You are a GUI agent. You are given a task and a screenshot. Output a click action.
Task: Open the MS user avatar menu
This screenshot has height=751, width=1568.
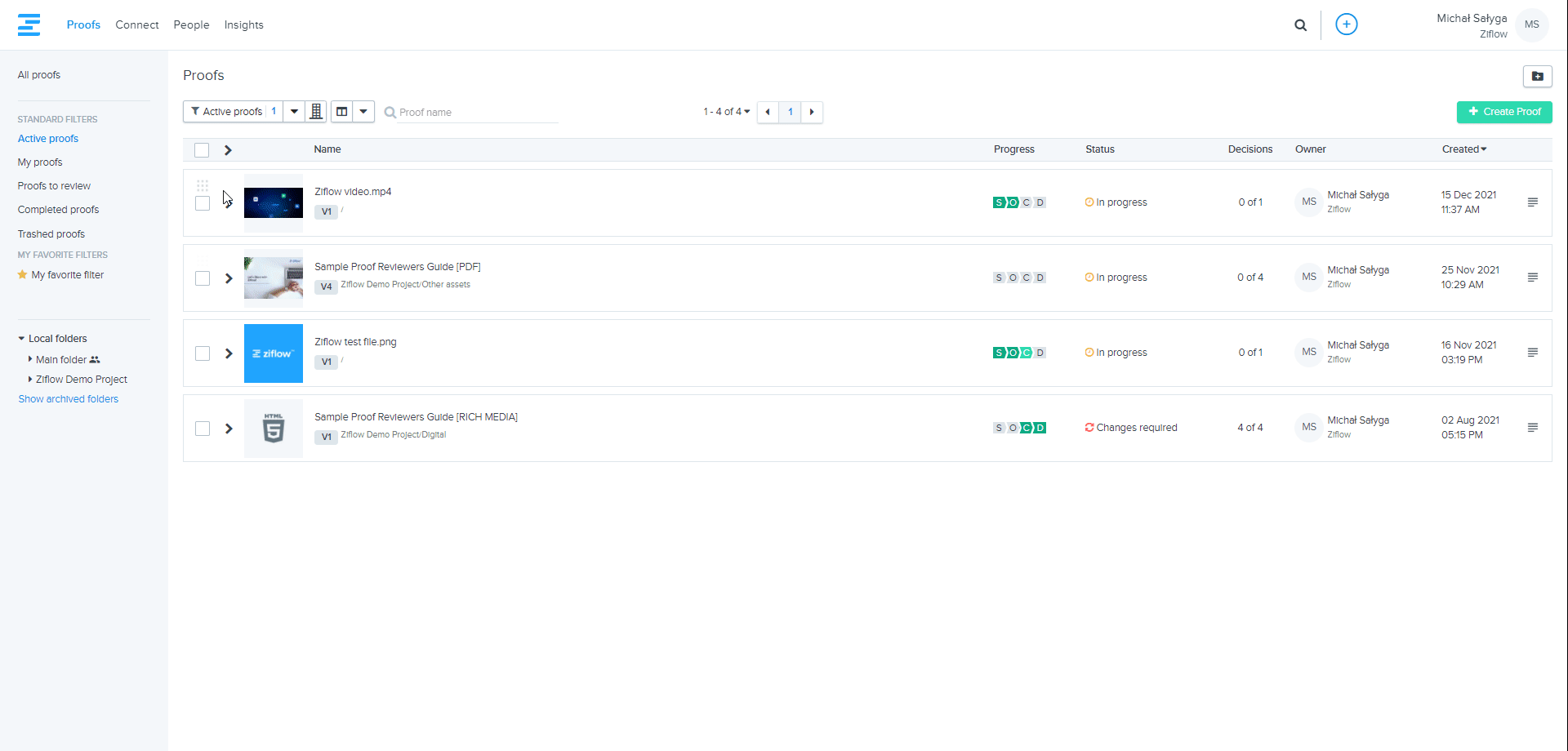pyautogui.click(x=1532, y=24)
